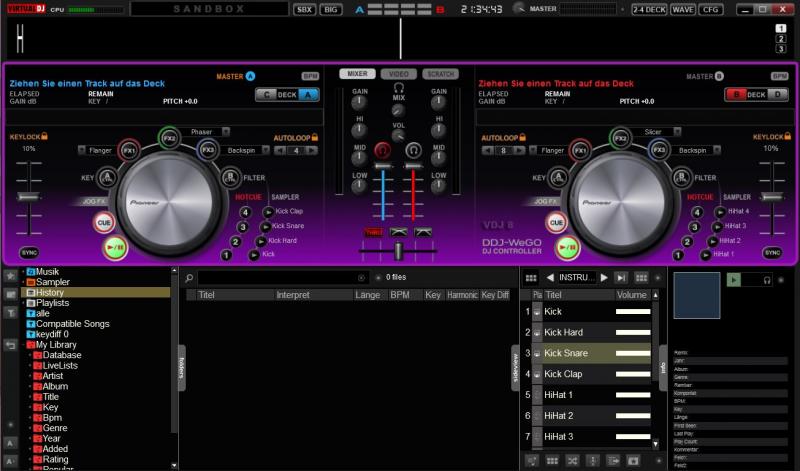Screen dimensions: 800x471
Task: Toggle left deck KEYLOCK
Action: coord(29,137)
